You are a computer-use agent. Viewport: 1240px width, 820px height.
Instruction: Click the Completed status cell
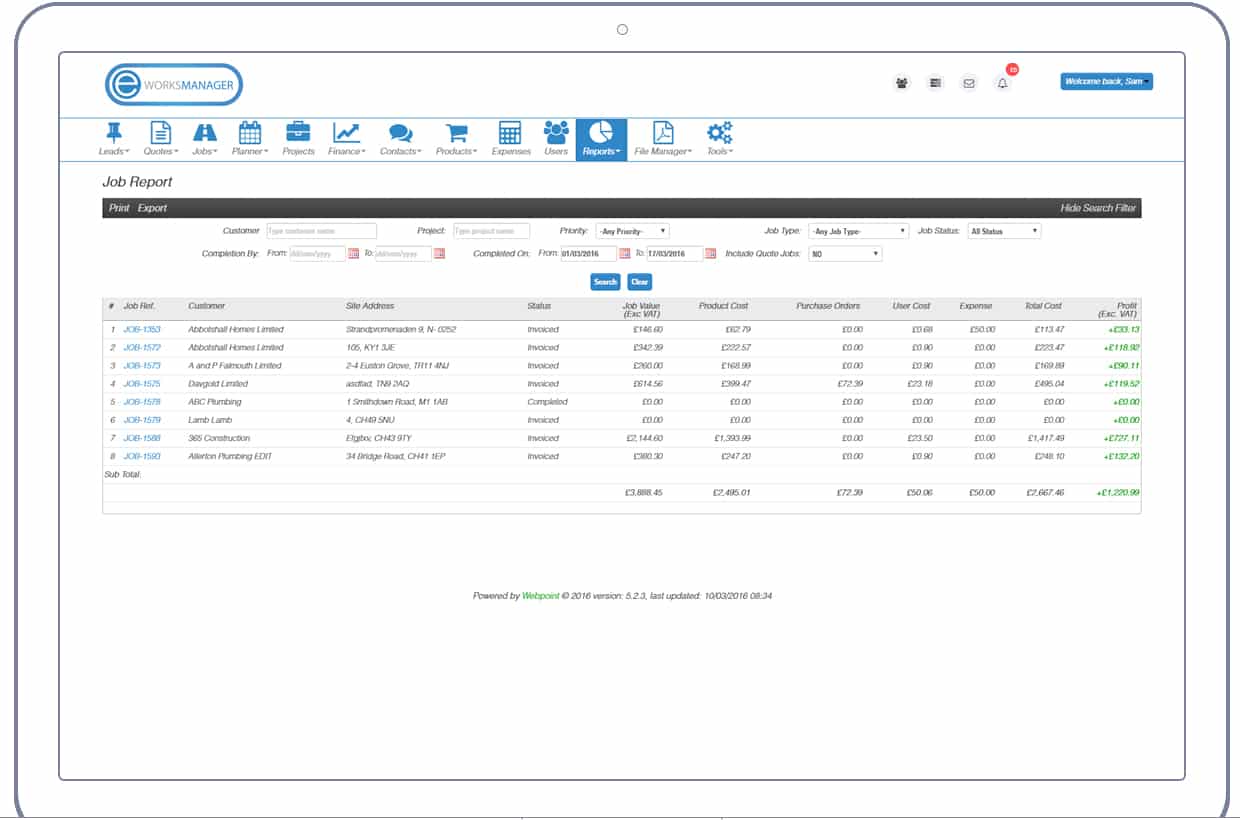547,402
